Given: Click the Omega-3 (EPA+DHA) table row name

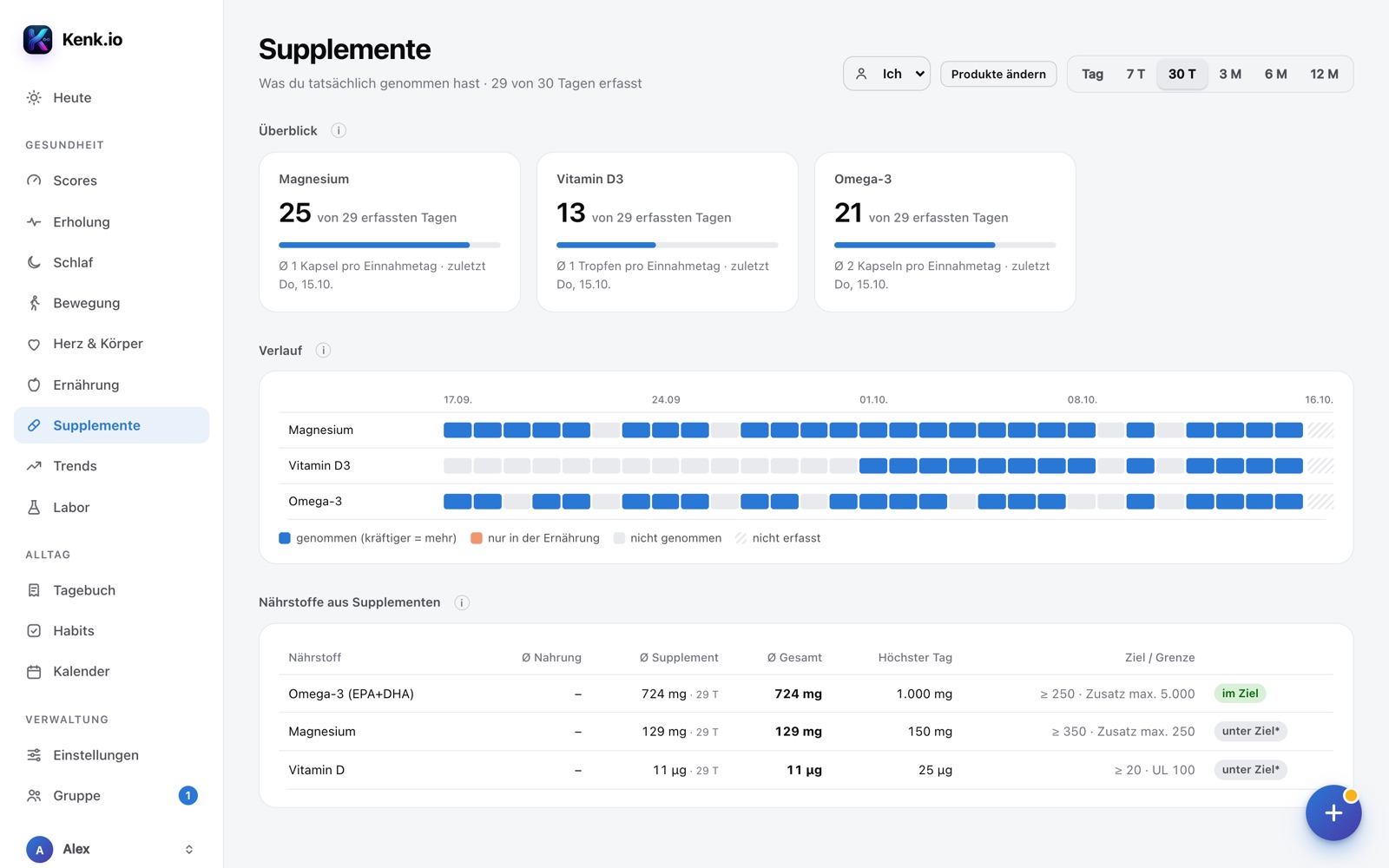Looking at the screenshot, I should pyautogui.click(x=351, y=694).
